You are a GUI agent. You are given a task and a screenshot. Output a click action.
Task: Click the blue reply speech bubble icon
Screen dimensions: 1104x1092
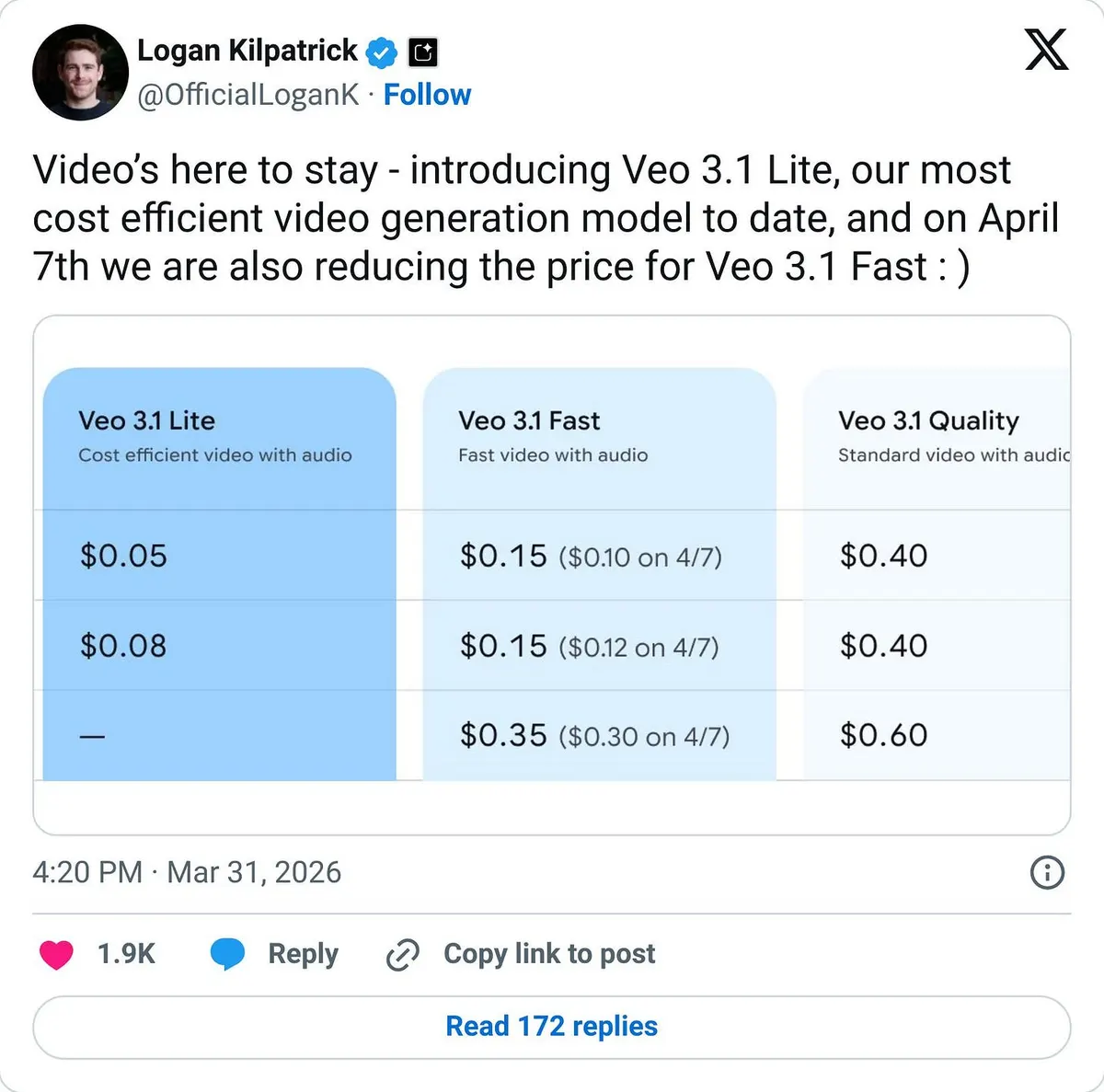[227, 954]
